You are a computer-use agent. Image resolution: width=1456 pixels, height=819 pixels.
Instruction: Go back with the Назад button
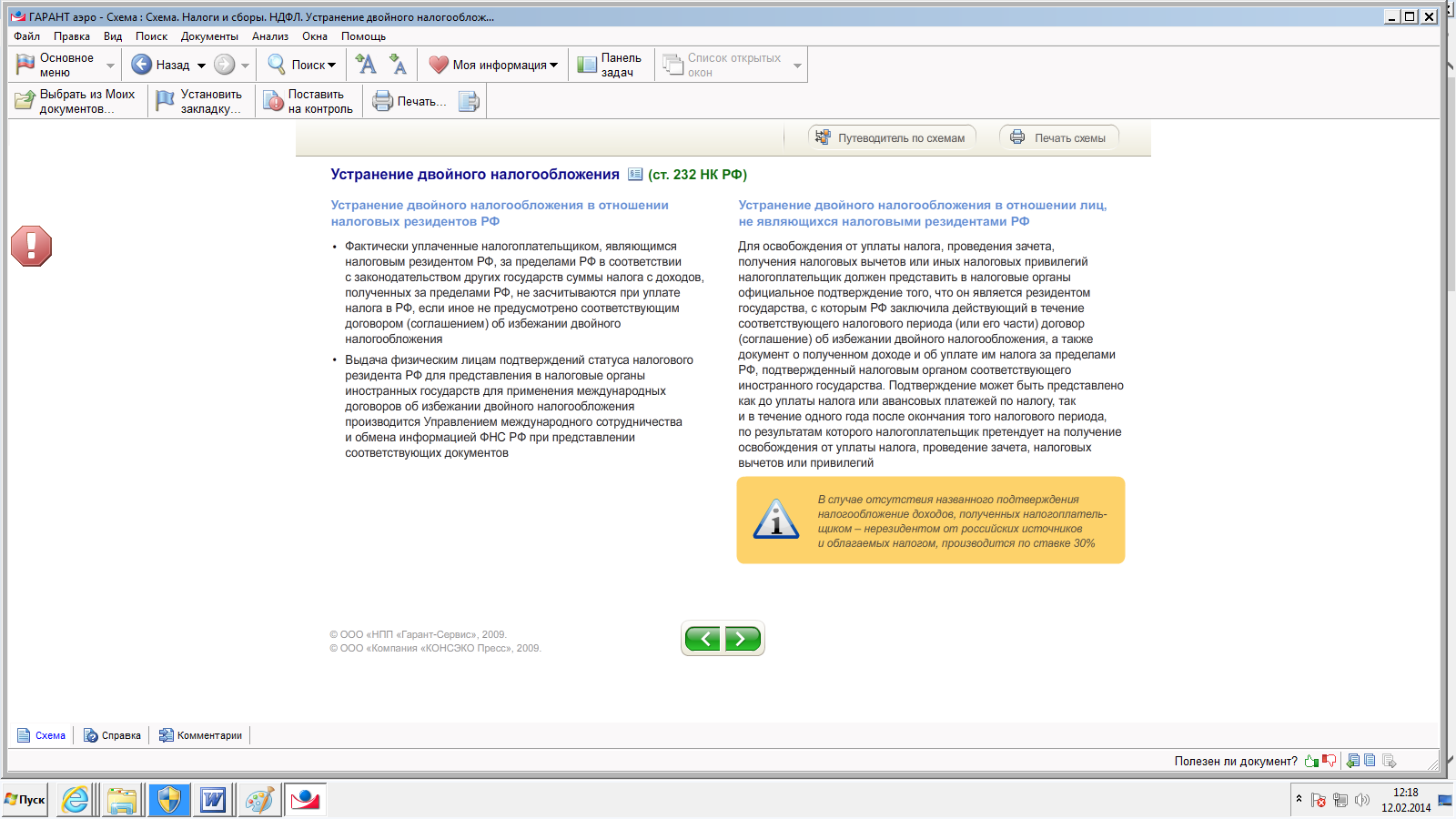(x=160, y=65)
